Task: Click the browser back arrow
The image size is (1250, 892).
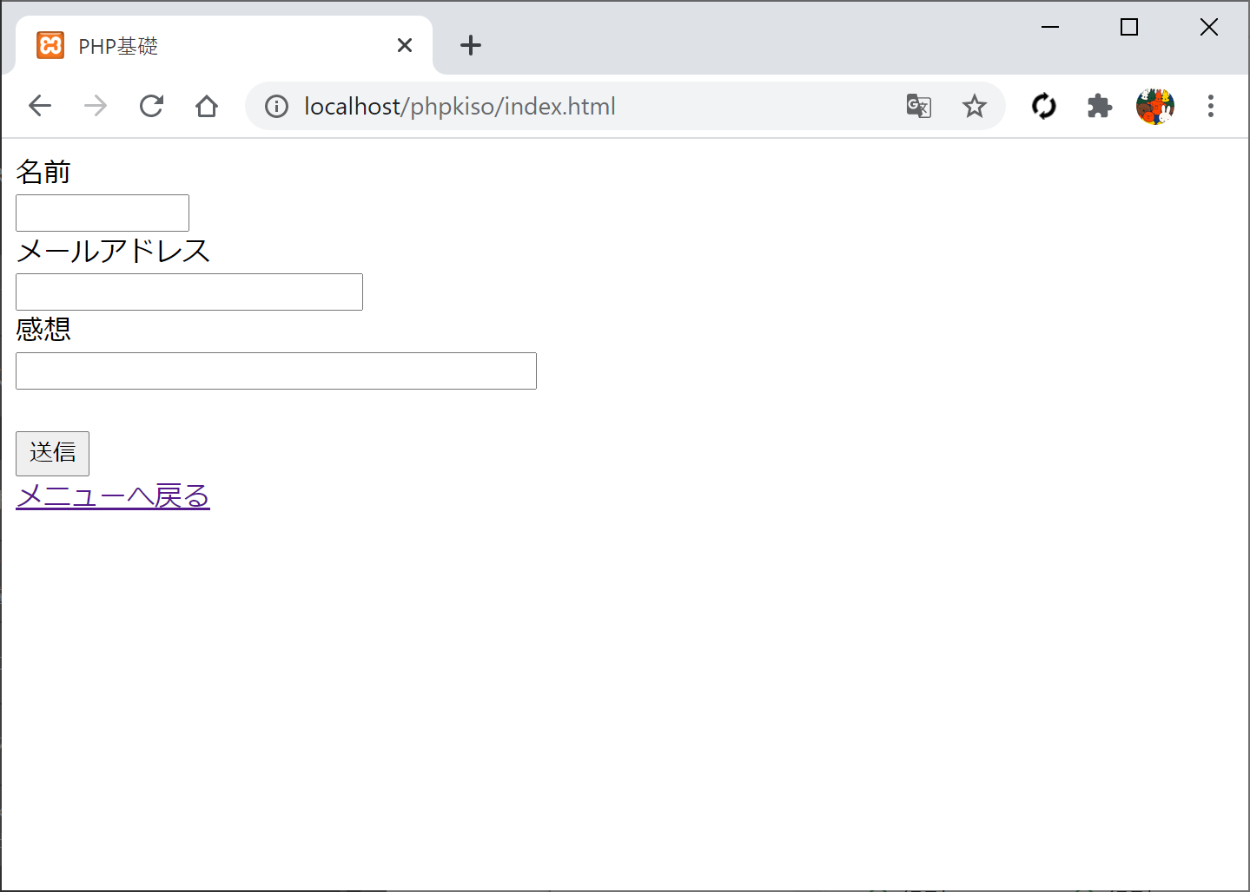Action: click(x=40, y=106)
